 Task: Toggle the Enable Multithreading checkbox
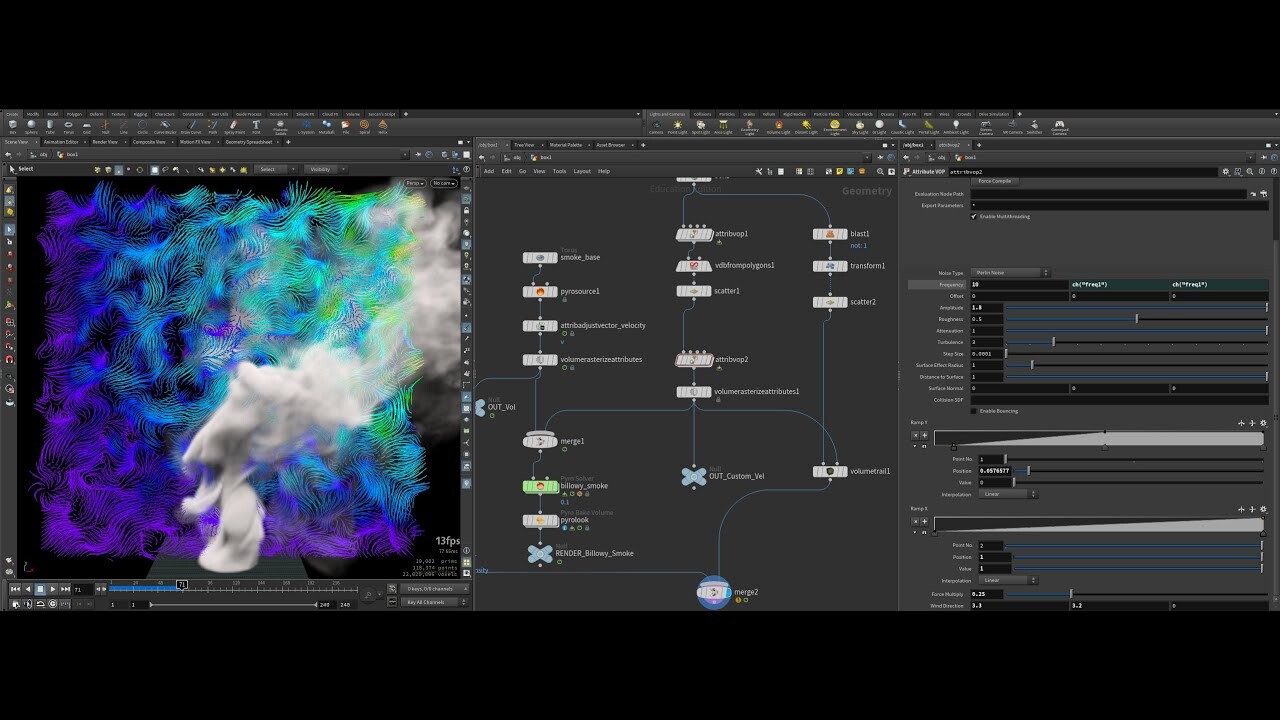point(973,216)
